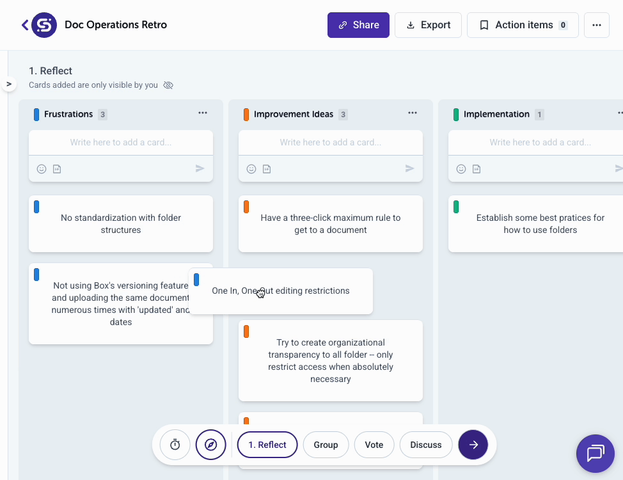Switch to the Discuss stage

[x=426, y=445]
